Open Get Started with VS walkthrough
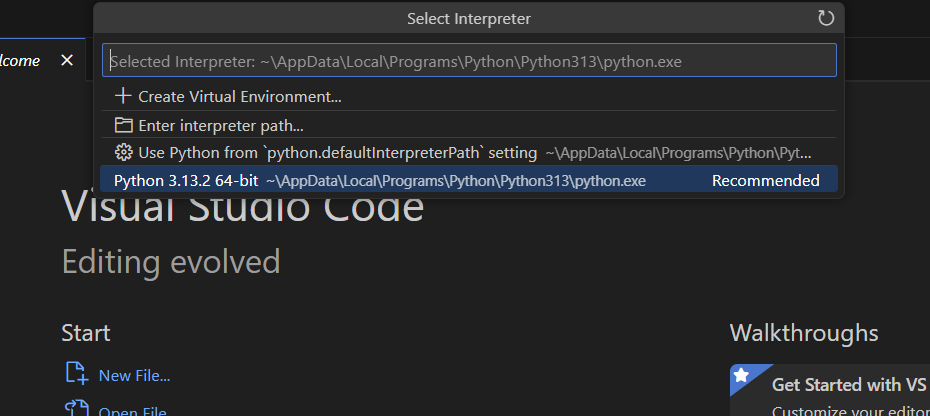 tap(830, 390)
